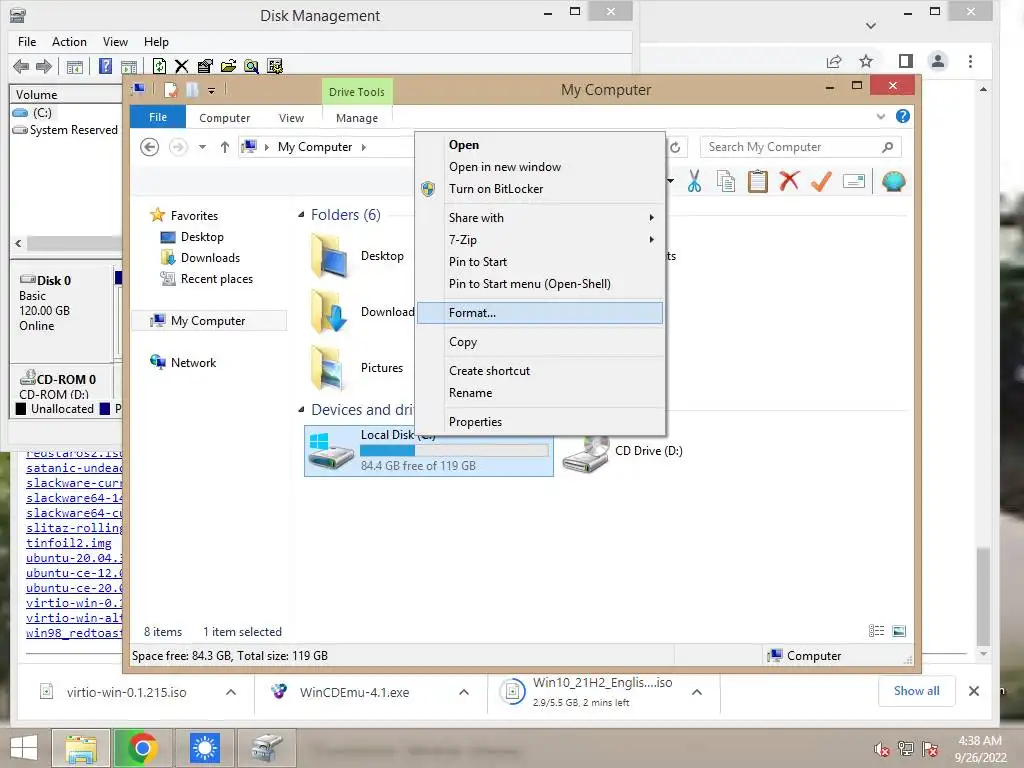
Task: Click the Open-Shell seashell settings icon
Action: 893,181
